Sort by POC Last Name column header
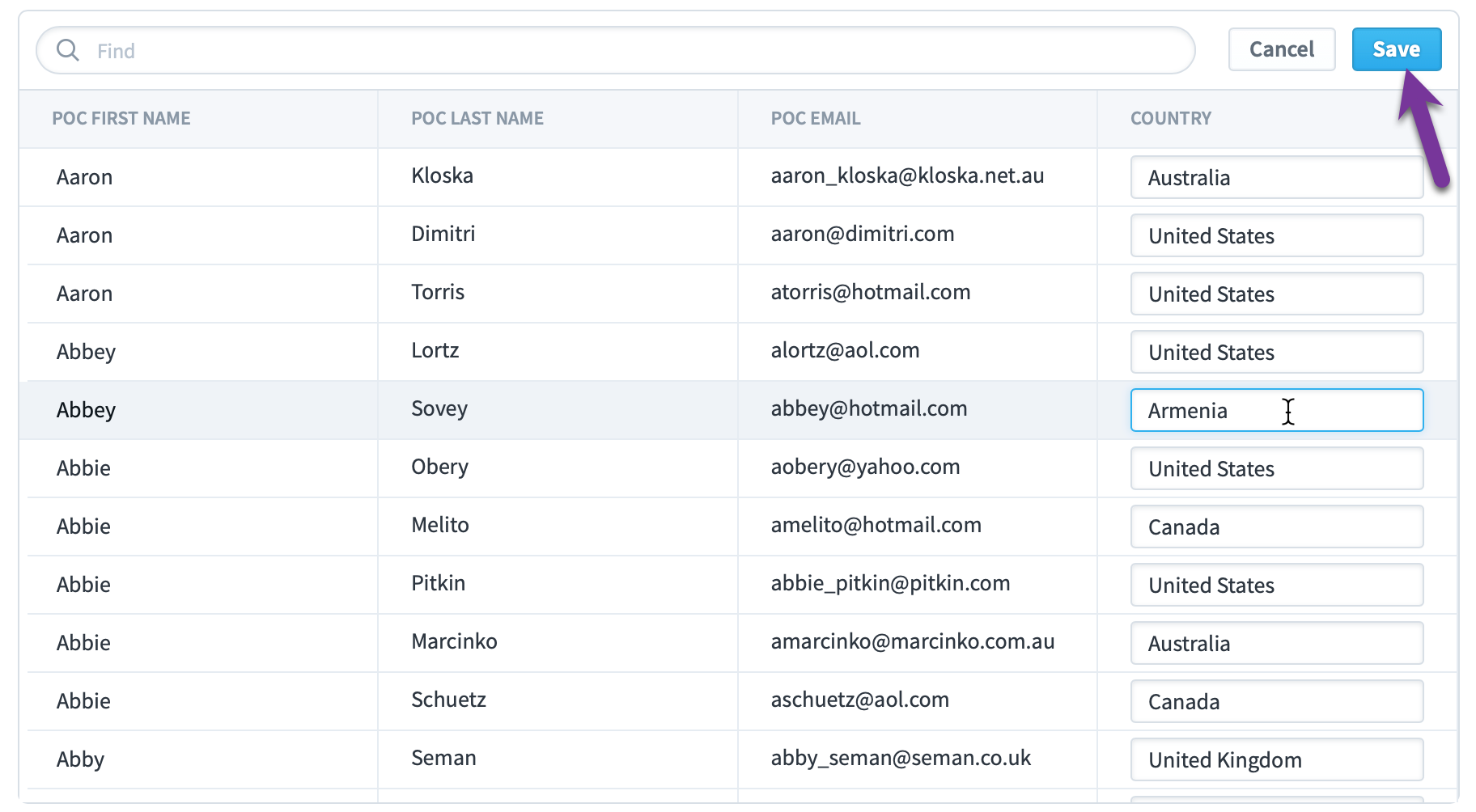1476x812 pixels. 477,118
